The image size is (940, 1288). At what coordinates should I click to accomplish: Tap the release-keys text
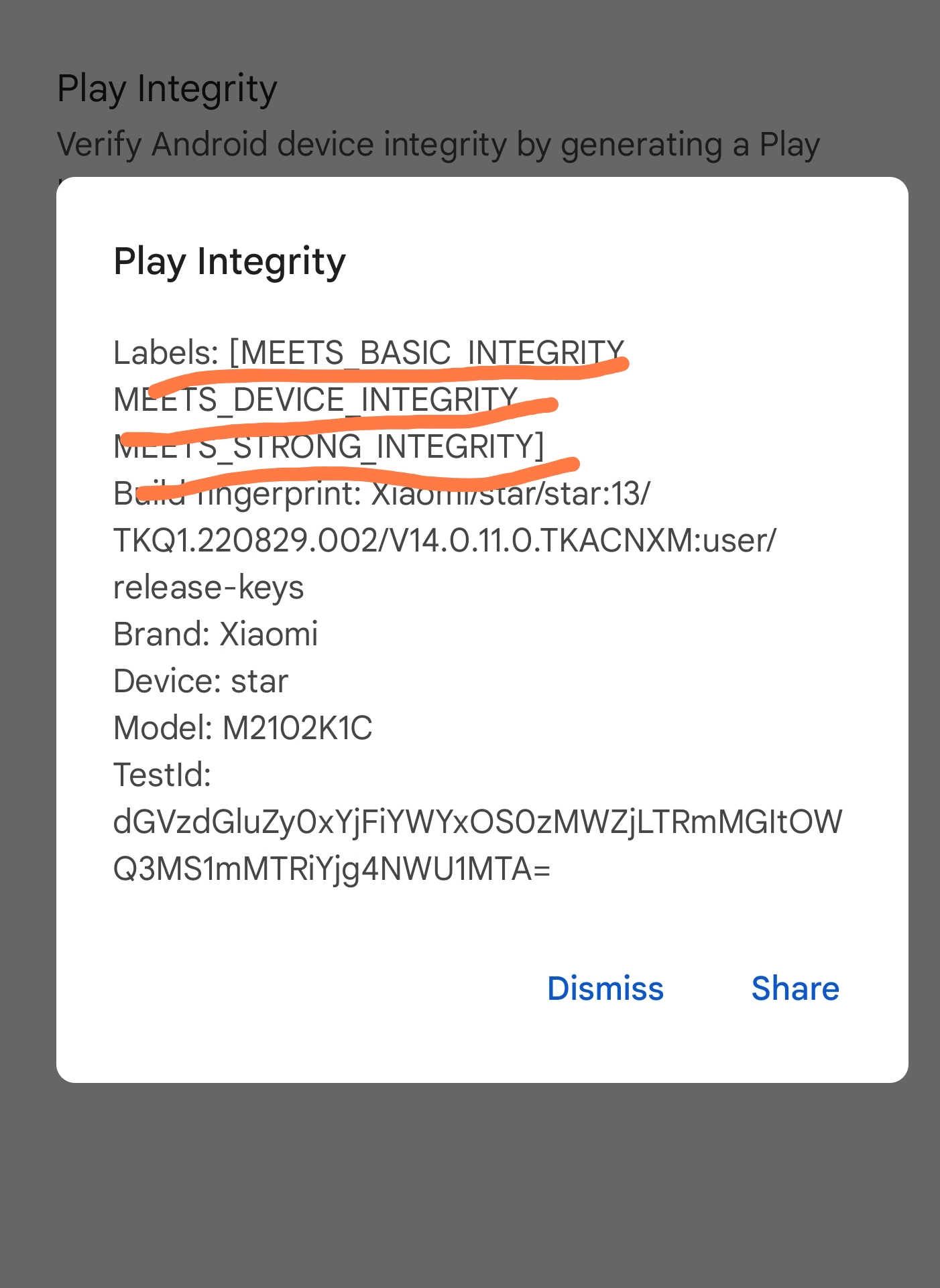[x=209, y=588]
